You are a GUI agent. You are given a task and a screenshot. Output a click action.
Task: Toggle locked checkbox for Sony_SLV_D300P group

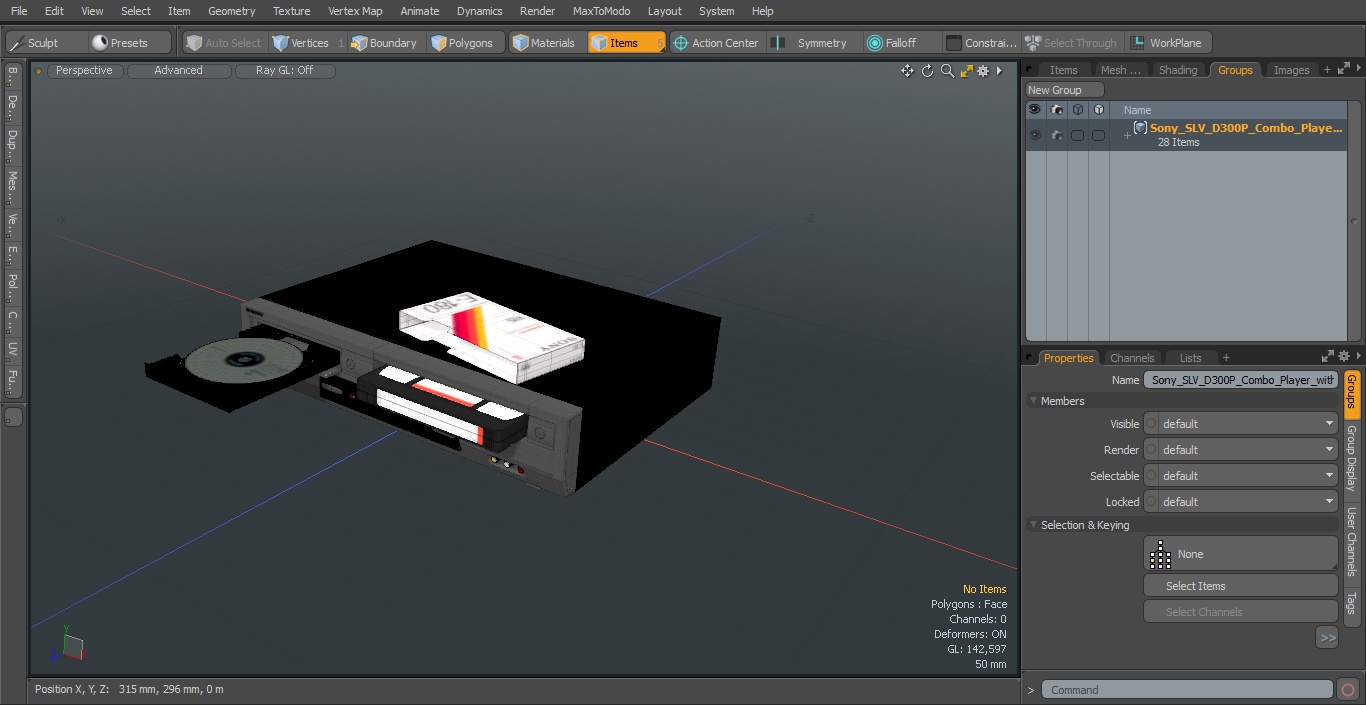(1098, 135)
